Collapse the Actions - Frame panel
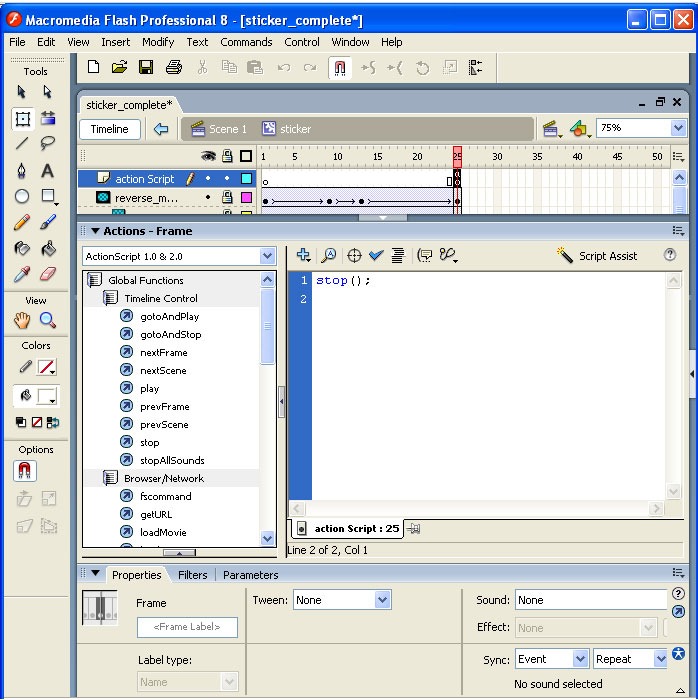The height and width of the screenshot is (700, 698). click(x=95, y=231)
